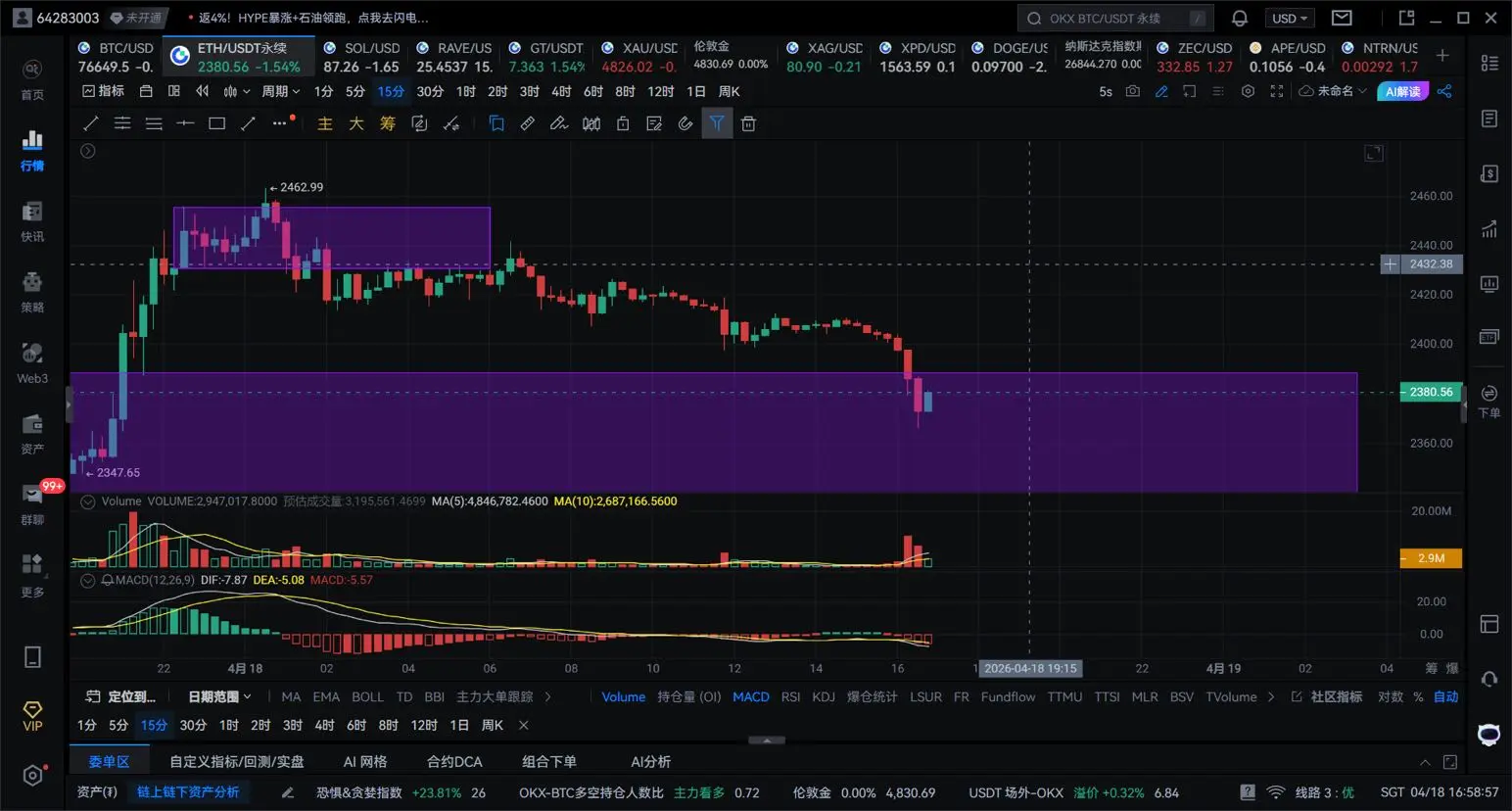Screen dimensions: 1512x811
Task: Toggle the MA indicator
Action: point(291,696)
